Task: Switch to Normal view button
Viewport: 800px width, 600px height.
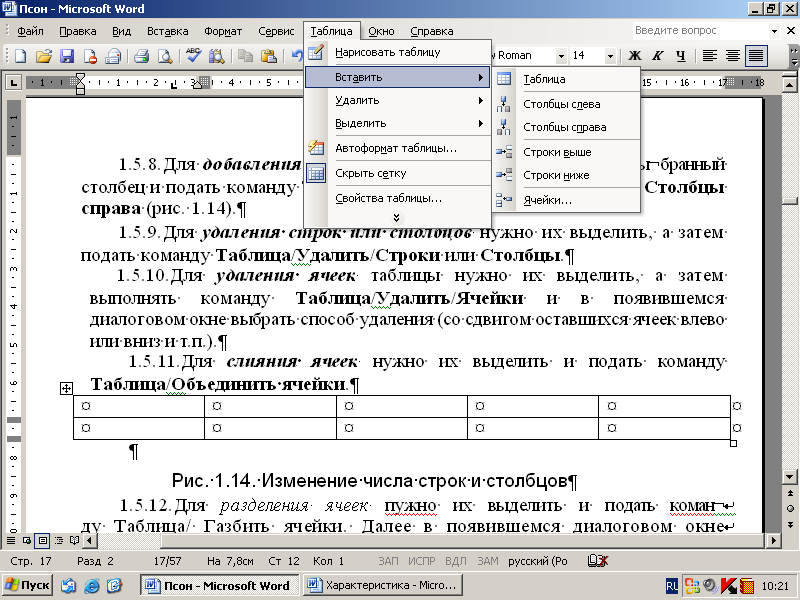Action: tap(10, 540)
